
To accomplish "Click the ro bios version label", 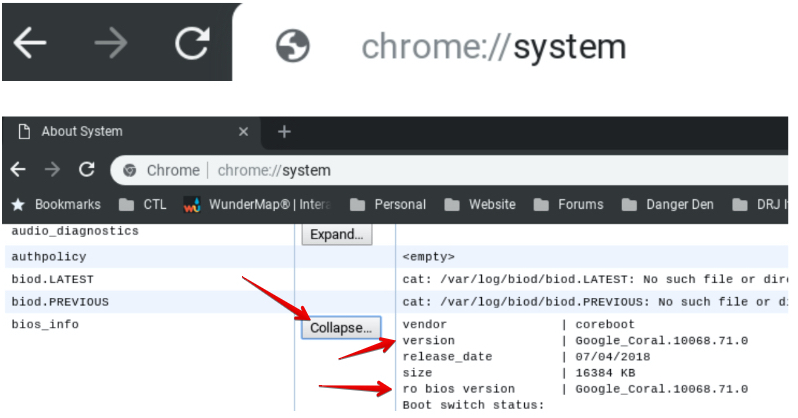I will click(x=459, y=389).
